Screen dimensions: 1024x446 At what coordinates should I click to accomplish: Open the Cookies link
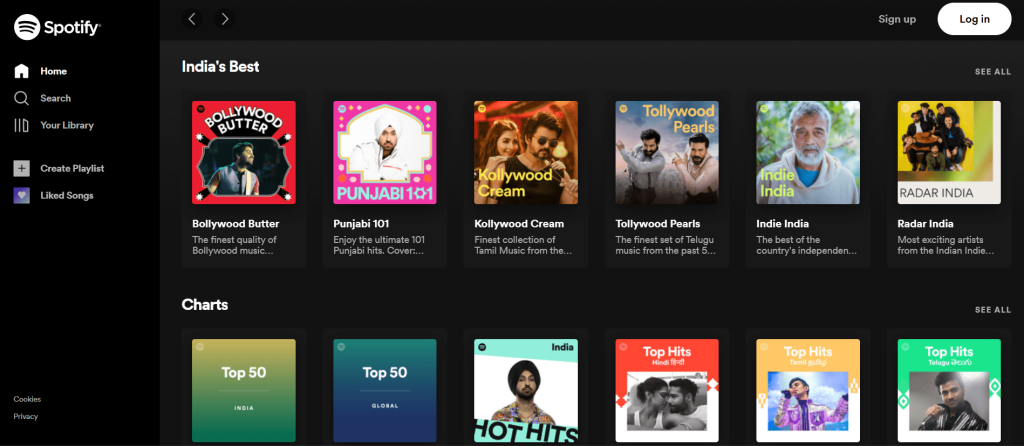tap(27, 399)
